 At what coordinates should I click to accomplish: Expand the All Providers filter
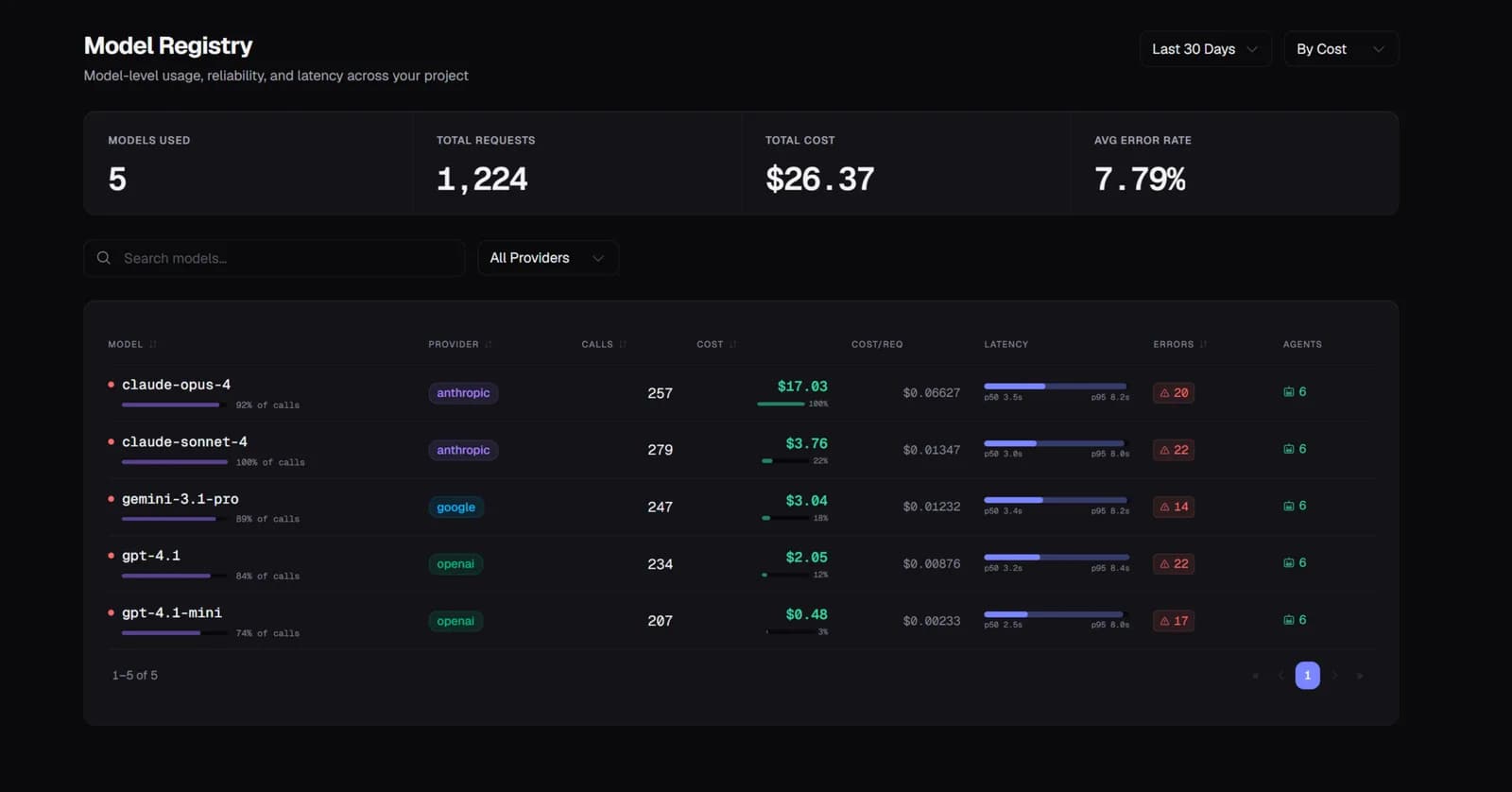click(x=548, y=258)
